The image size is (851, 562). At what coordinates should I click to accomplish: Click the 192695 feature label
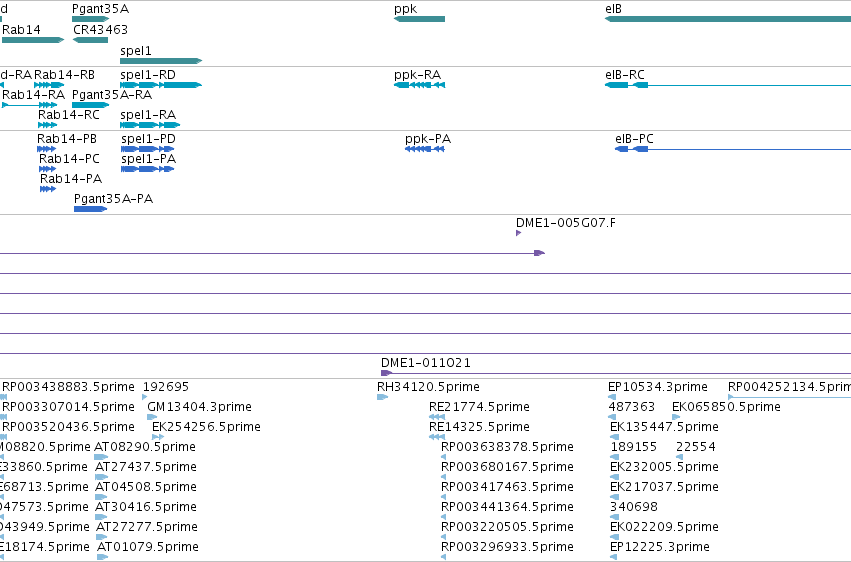(166, 387)
